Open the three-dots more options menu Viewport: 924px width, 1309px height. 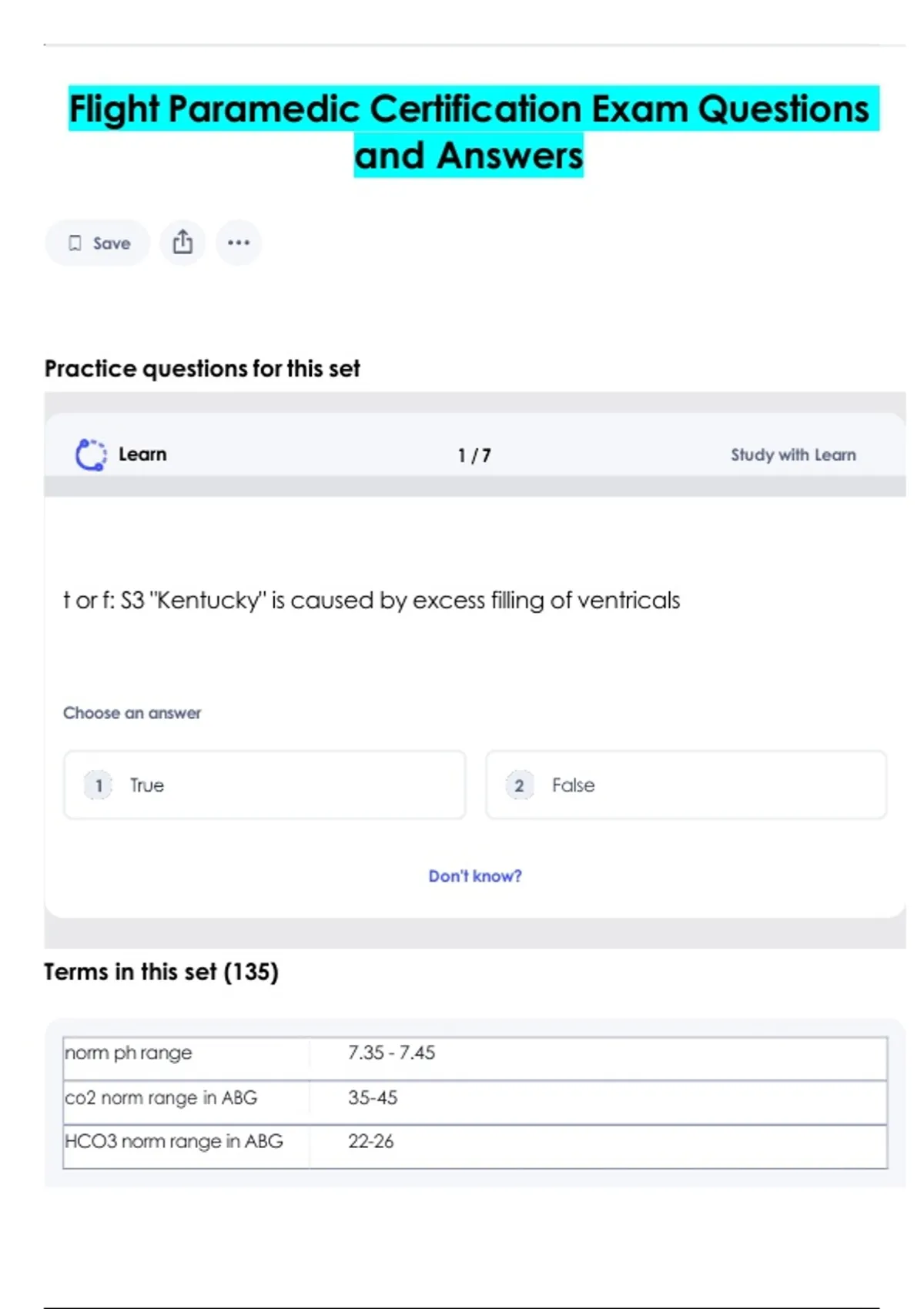(239, 243)
